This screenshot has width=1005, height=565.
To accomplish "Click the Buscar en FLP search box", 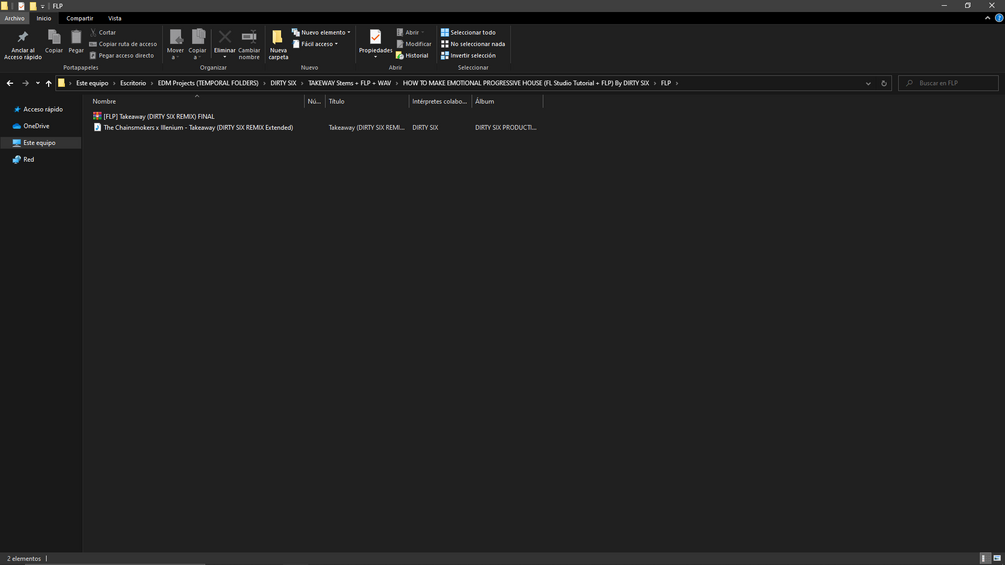I will tap(948, 83).
